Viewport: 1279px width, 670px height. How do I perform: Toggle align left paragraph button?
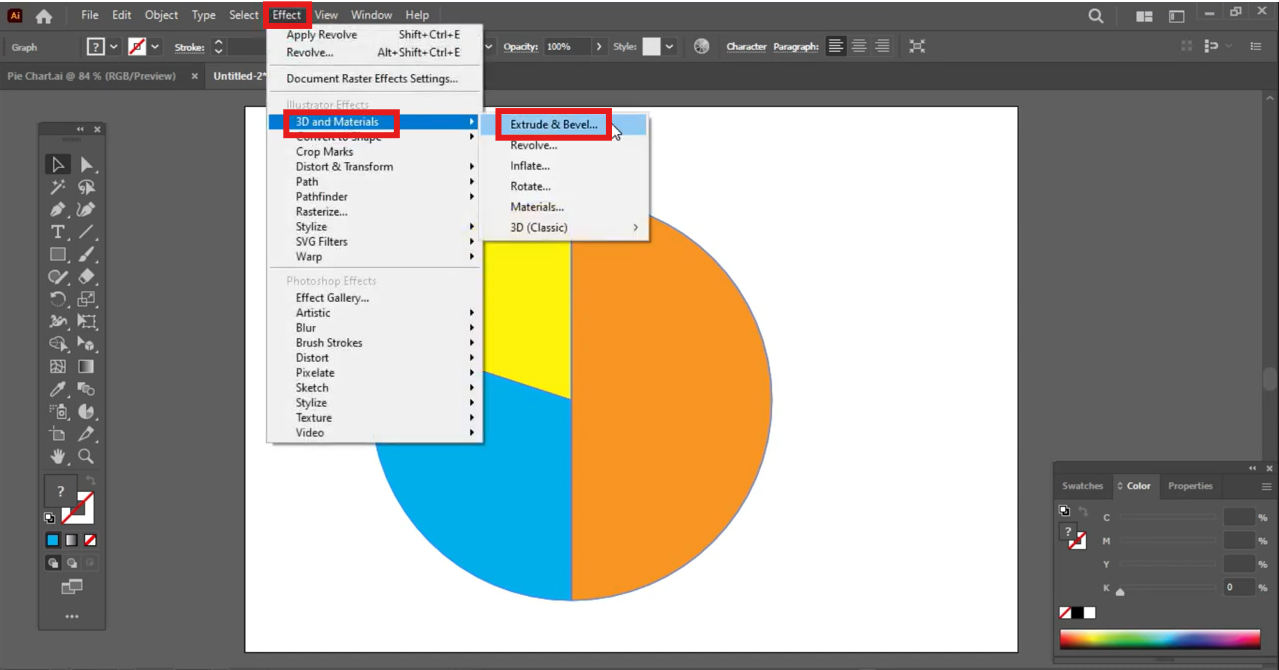[836, 46]
